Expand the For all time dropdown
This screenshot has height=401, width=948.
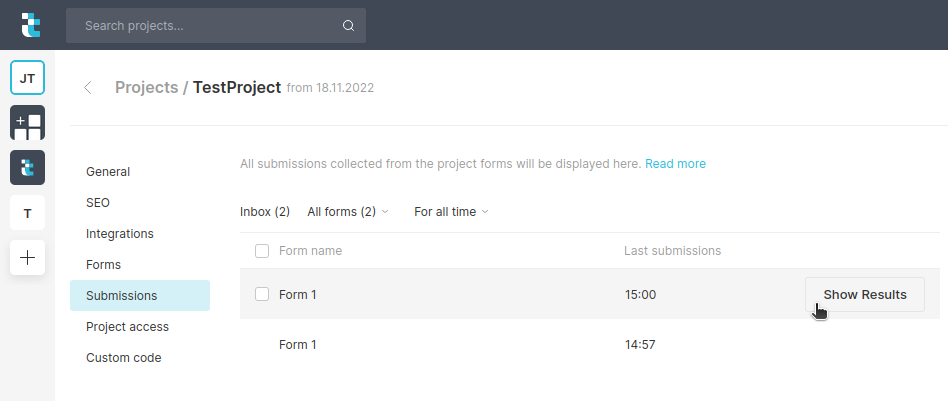pyautogui.click(x=451, y=212)
